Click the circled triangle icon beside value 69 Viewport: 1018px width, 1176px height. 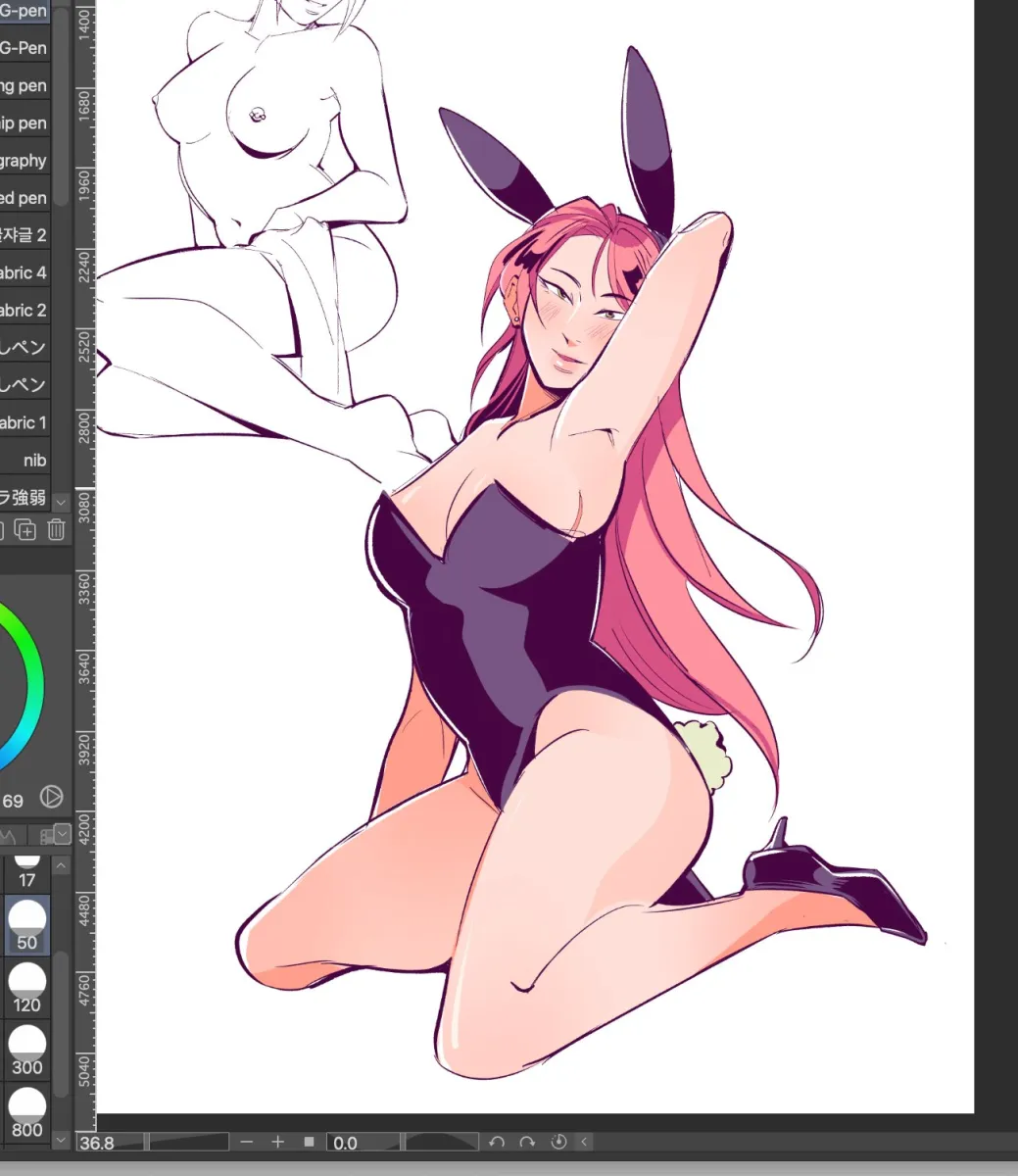pyautogui.click(x=51, y=797)
